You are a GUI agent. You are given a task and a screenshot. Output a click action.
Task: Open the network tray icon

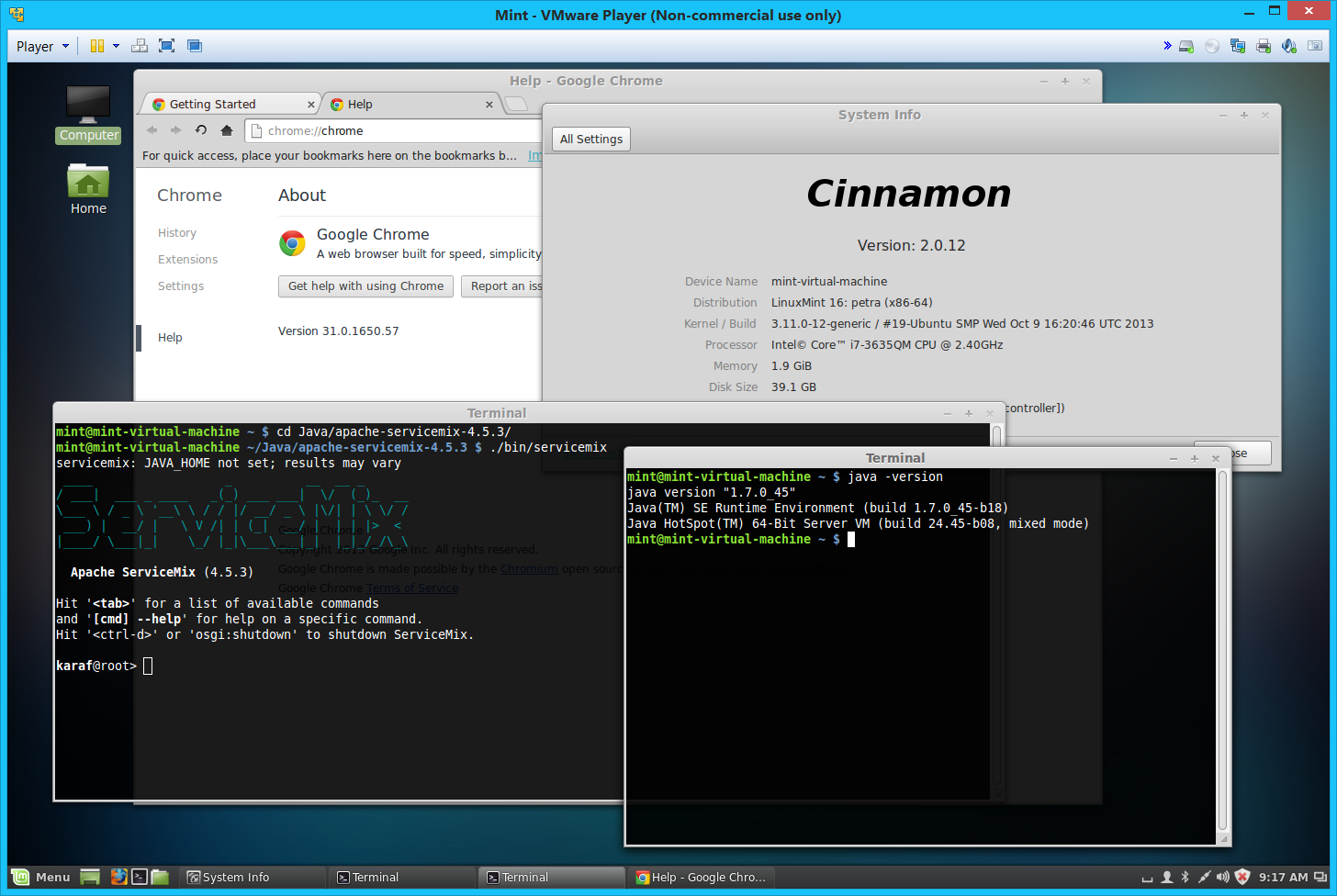tap(1204, 877)
